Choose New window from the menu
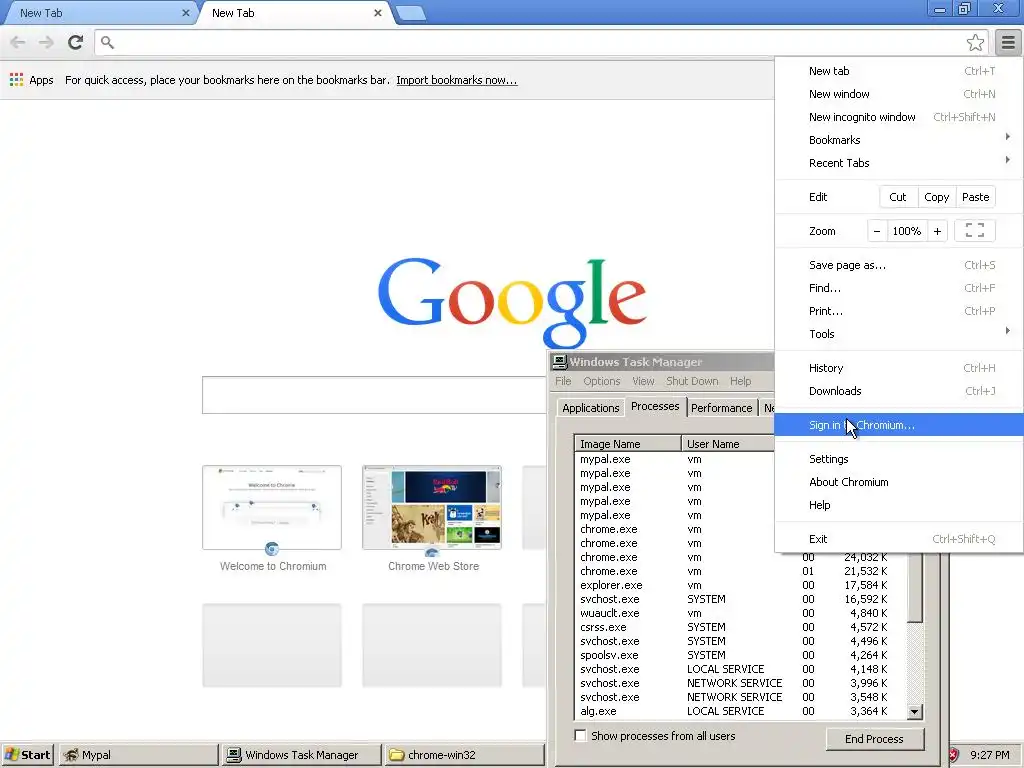1024x768 pixels. (899, 93)
